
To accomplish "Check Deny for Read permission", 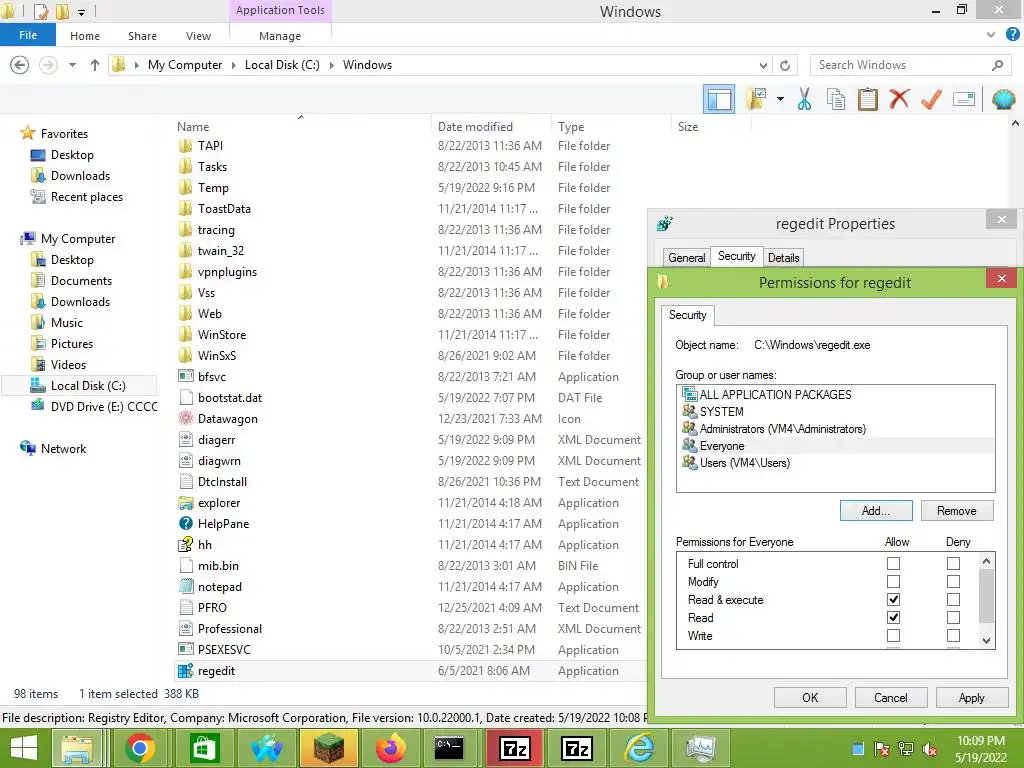I will click(953, 617).
